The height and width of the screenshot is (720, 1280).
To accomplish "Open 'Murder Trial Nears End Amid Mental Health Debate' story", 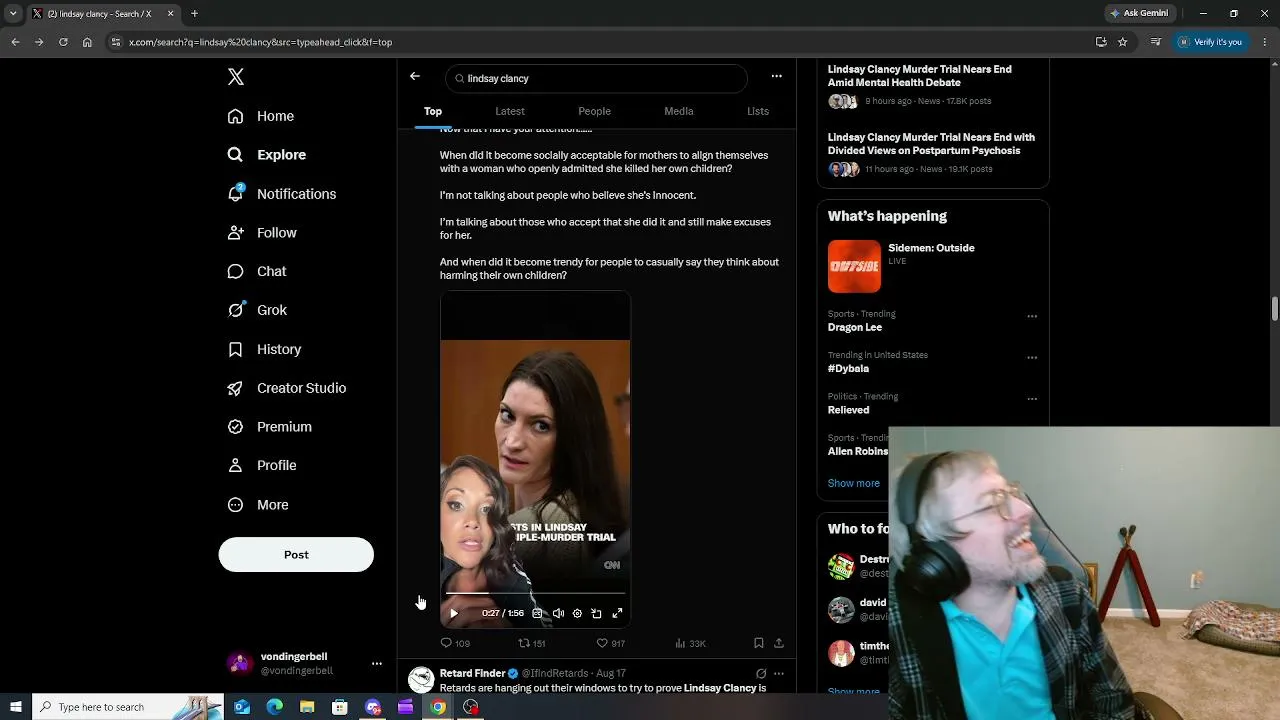I will click(920, 76).
